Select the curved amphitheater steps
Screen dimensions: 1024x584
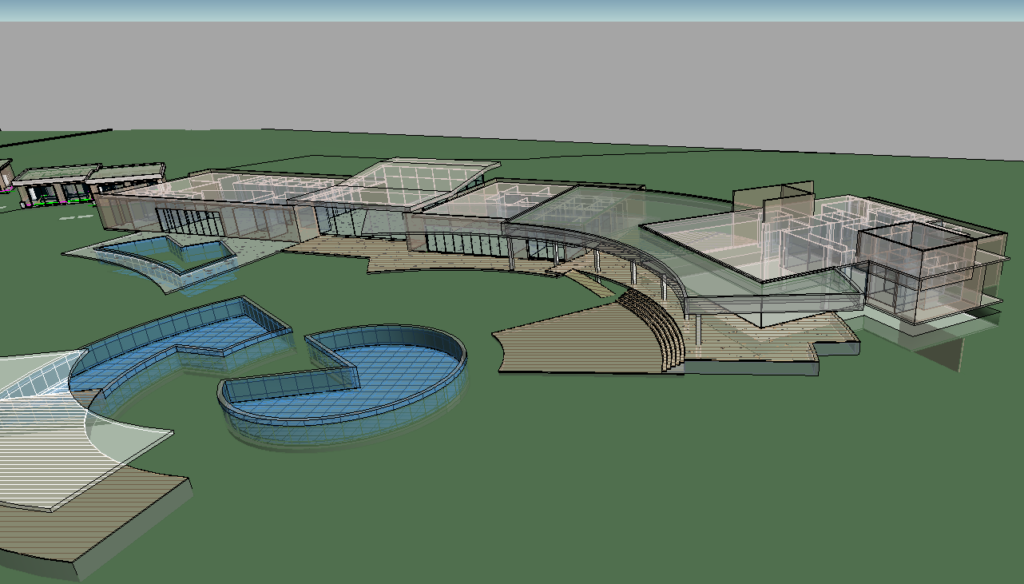tap(652, 330)
